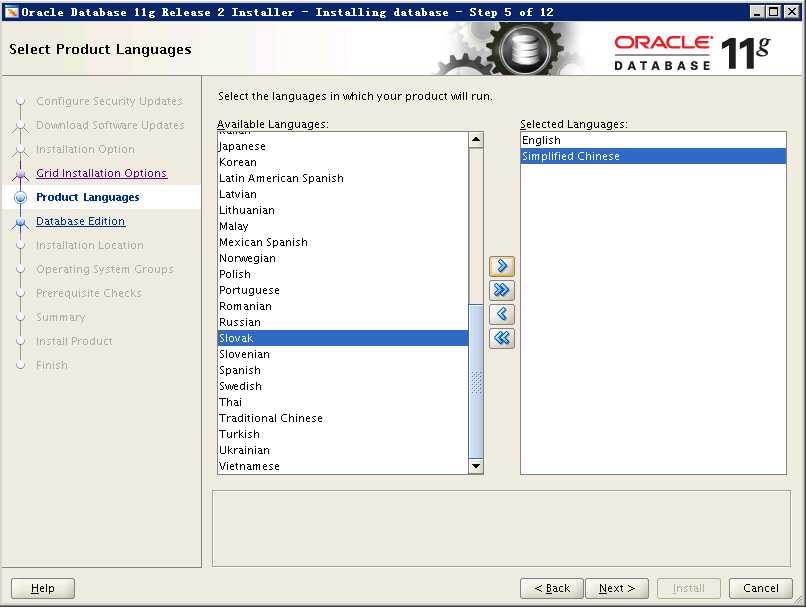The height and width of the screenshot is (608, 806).
Task: Open Grid Installation Options step
Action: [101, 173]
